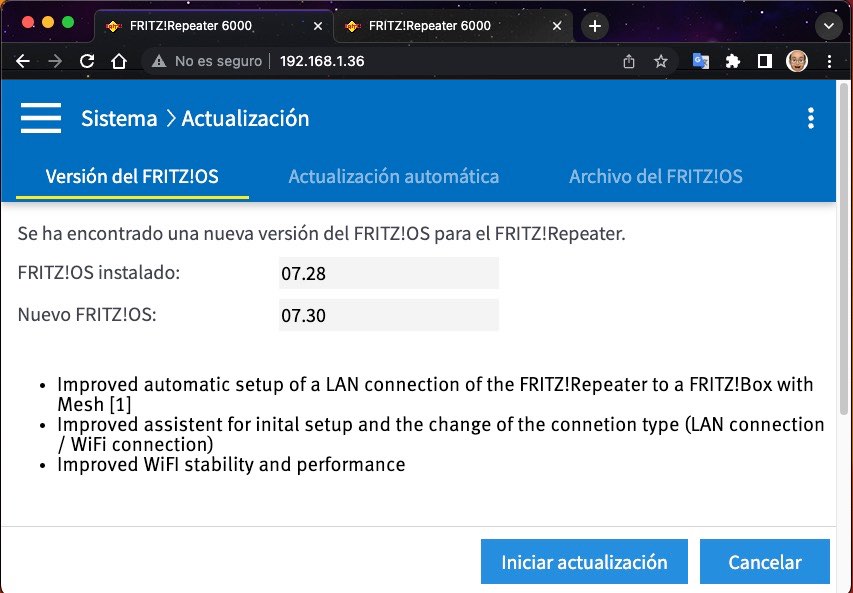Switch to Archivo del FRITZ!OS tab

656,176
